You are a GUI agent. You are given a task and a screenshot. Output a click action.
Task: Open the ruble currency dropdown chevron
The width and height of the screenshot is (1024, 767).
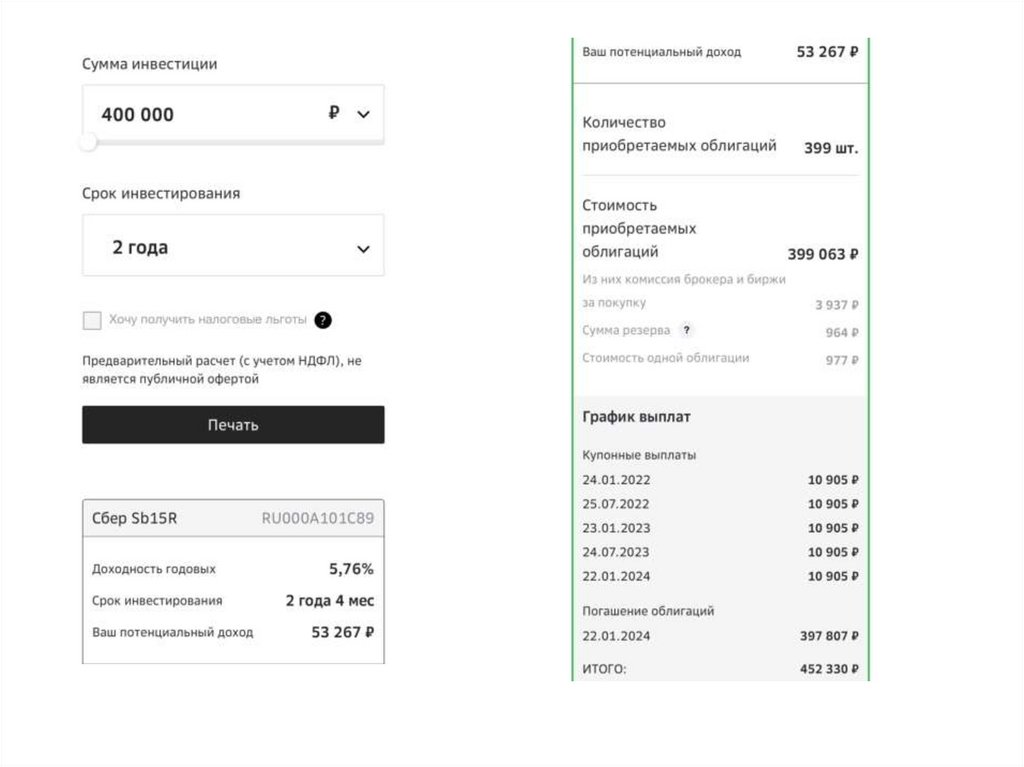[x=363, y=114]
